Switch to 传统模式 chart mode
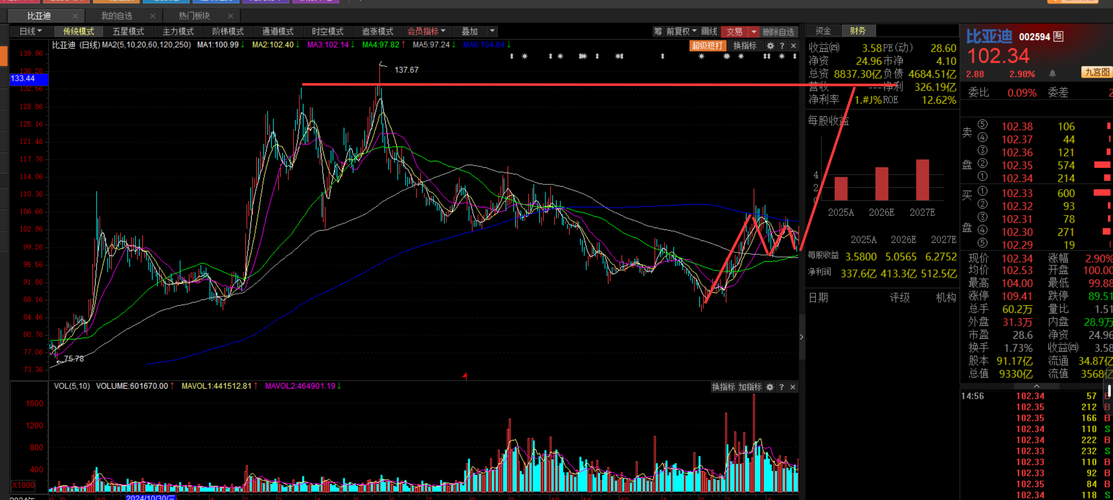 [79, 31]
